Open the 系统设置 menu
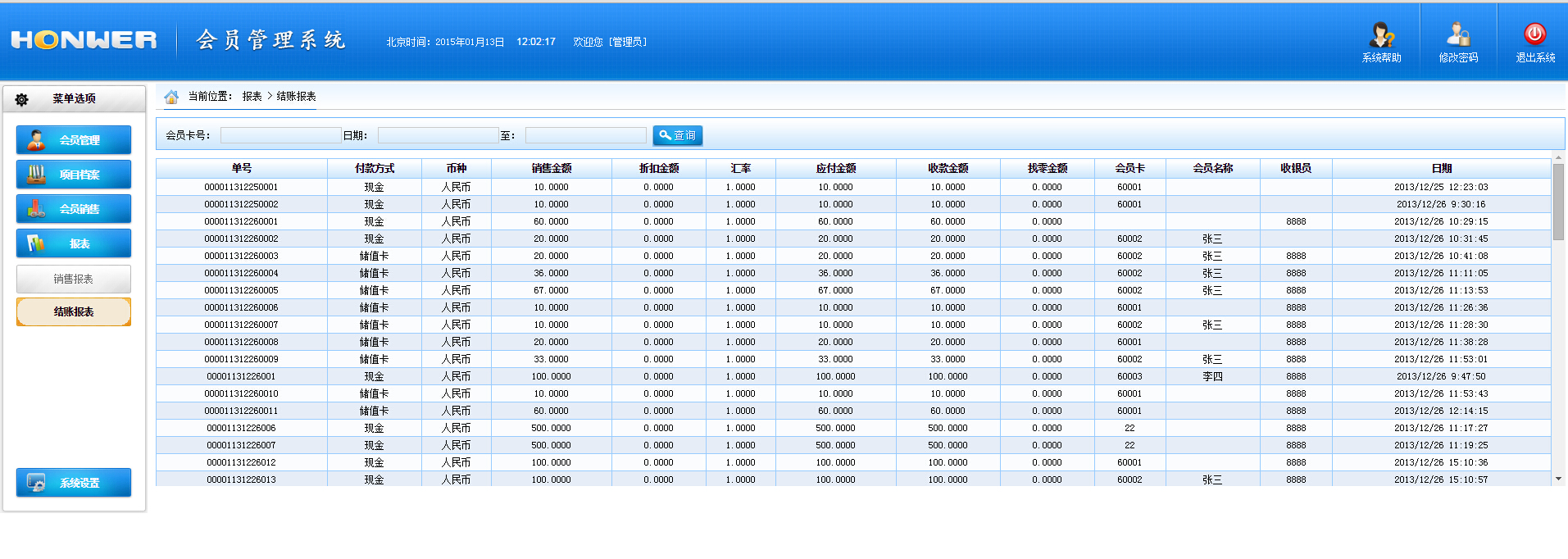The width and height of the screenshot is (1568, 559). pyautogui.click(x=74, y=483)
